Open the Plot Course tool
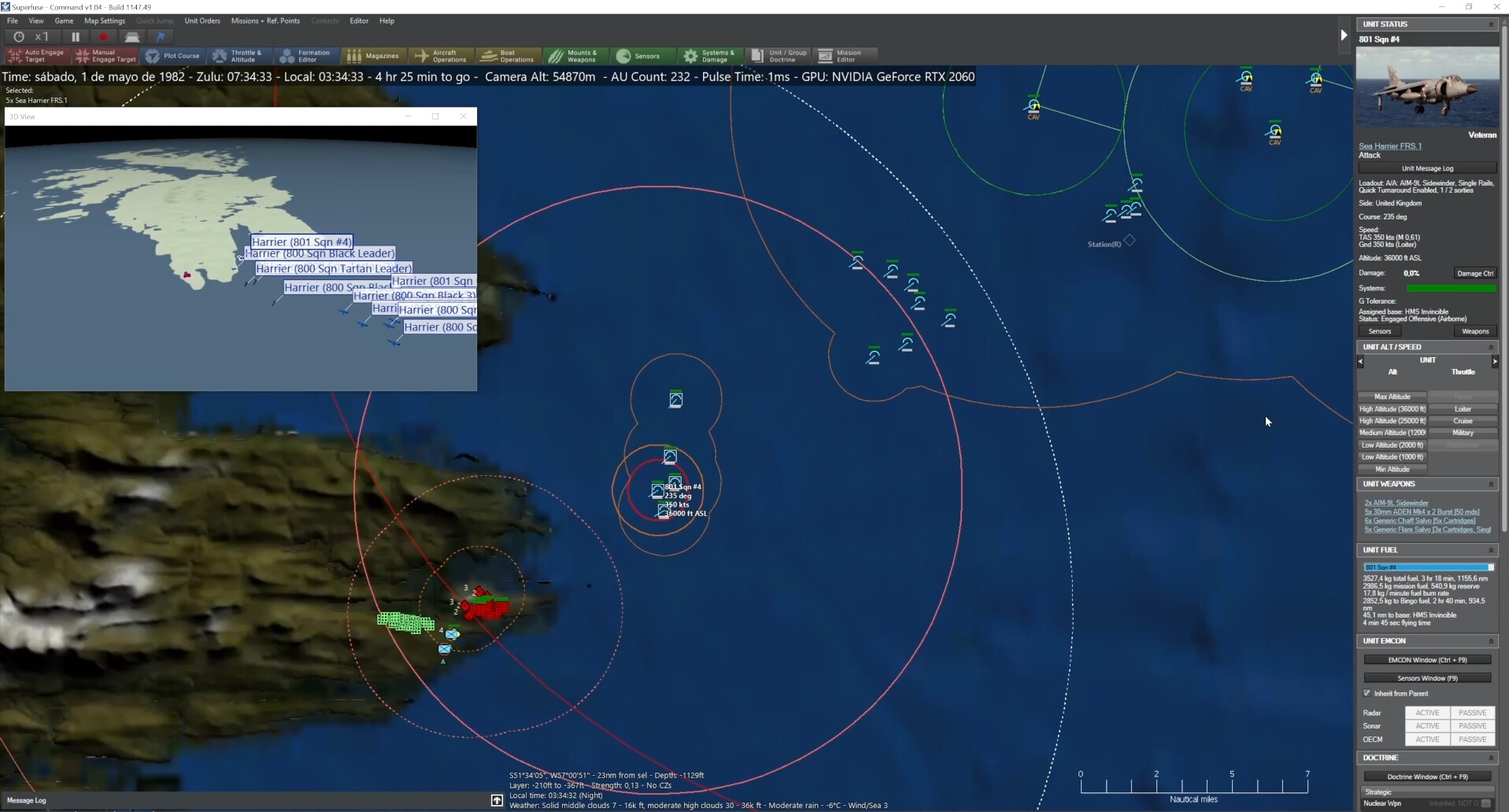The height and width of the screenshot is (812, 1509). (173, 56)
